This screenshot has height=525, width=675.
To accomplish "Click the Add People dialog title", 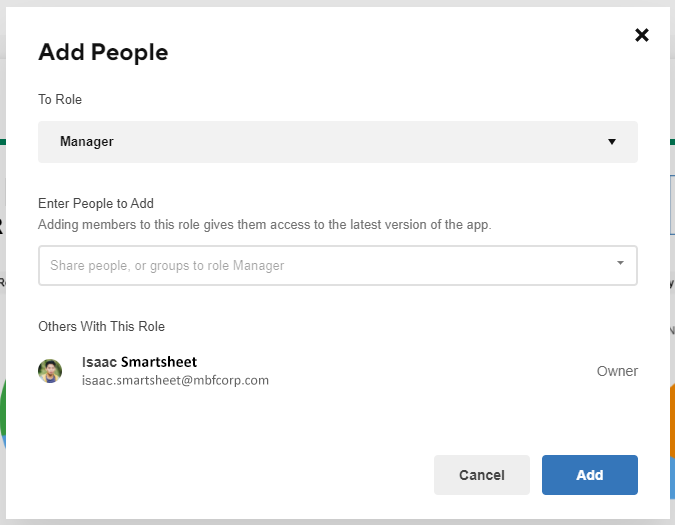I will 103,52.
